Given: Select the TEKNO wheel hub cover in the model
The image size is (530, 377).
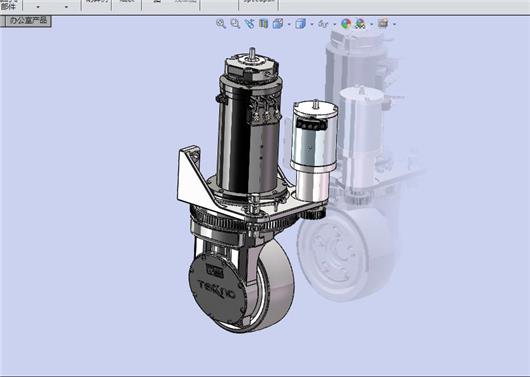Looking at the screenshot, I should click(217, 288).
